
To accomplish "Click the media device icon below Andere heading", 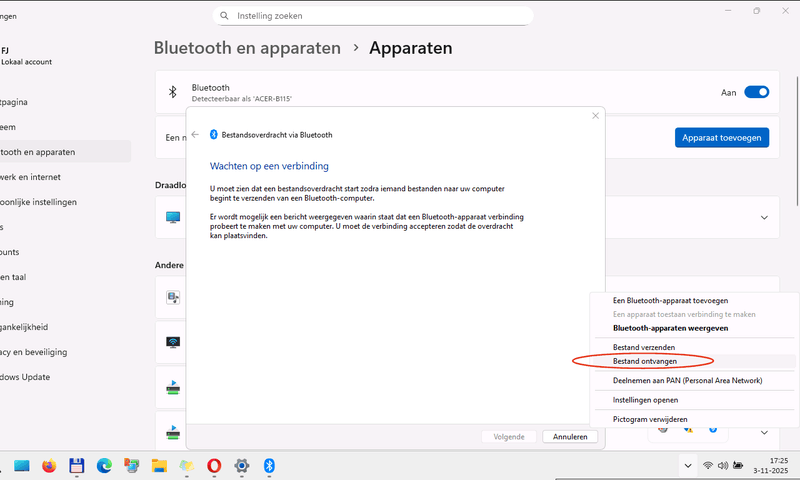I will pos(173,297).
